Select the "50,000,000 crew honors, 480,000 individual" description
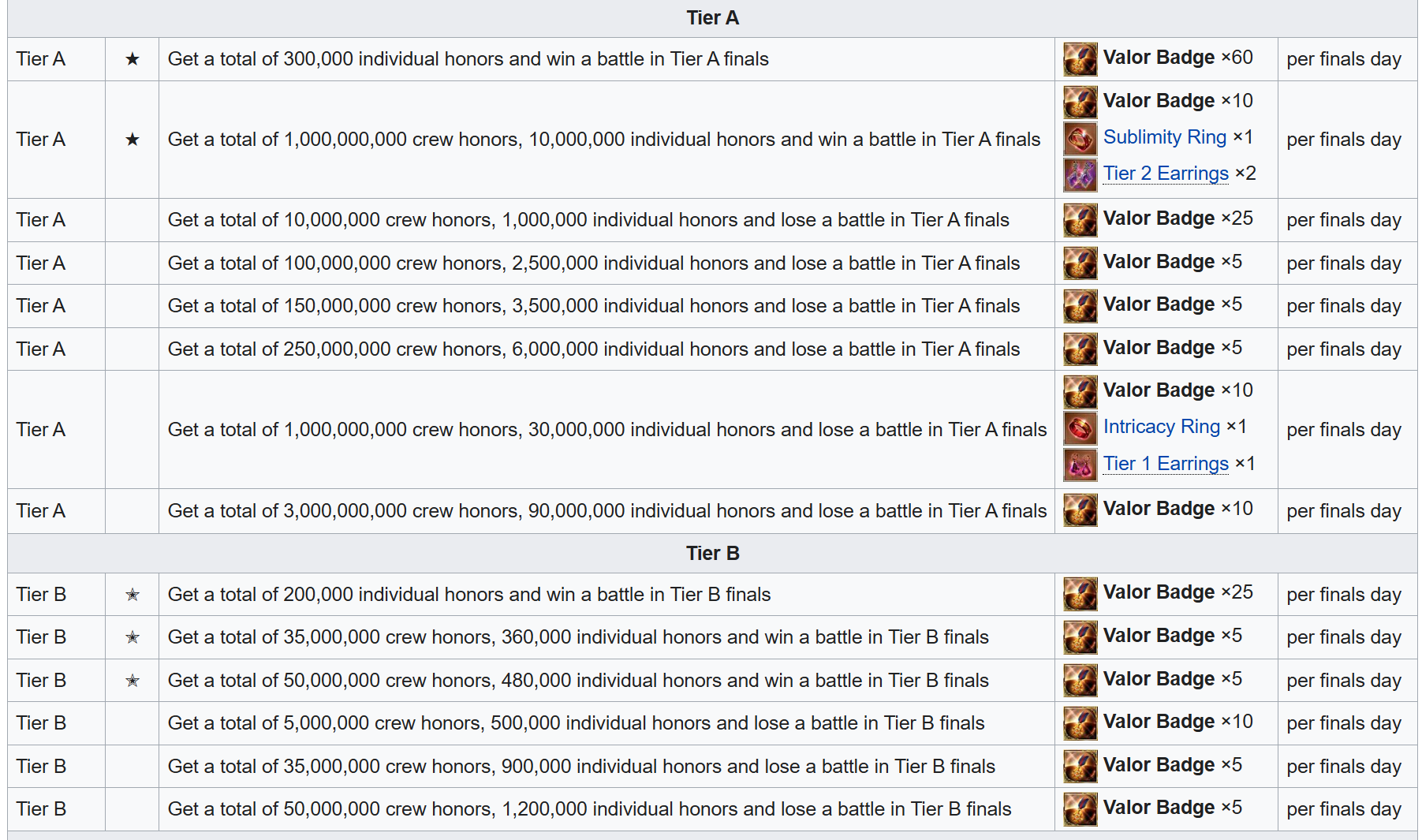1422x840 pixels. (x=578, y=681)
